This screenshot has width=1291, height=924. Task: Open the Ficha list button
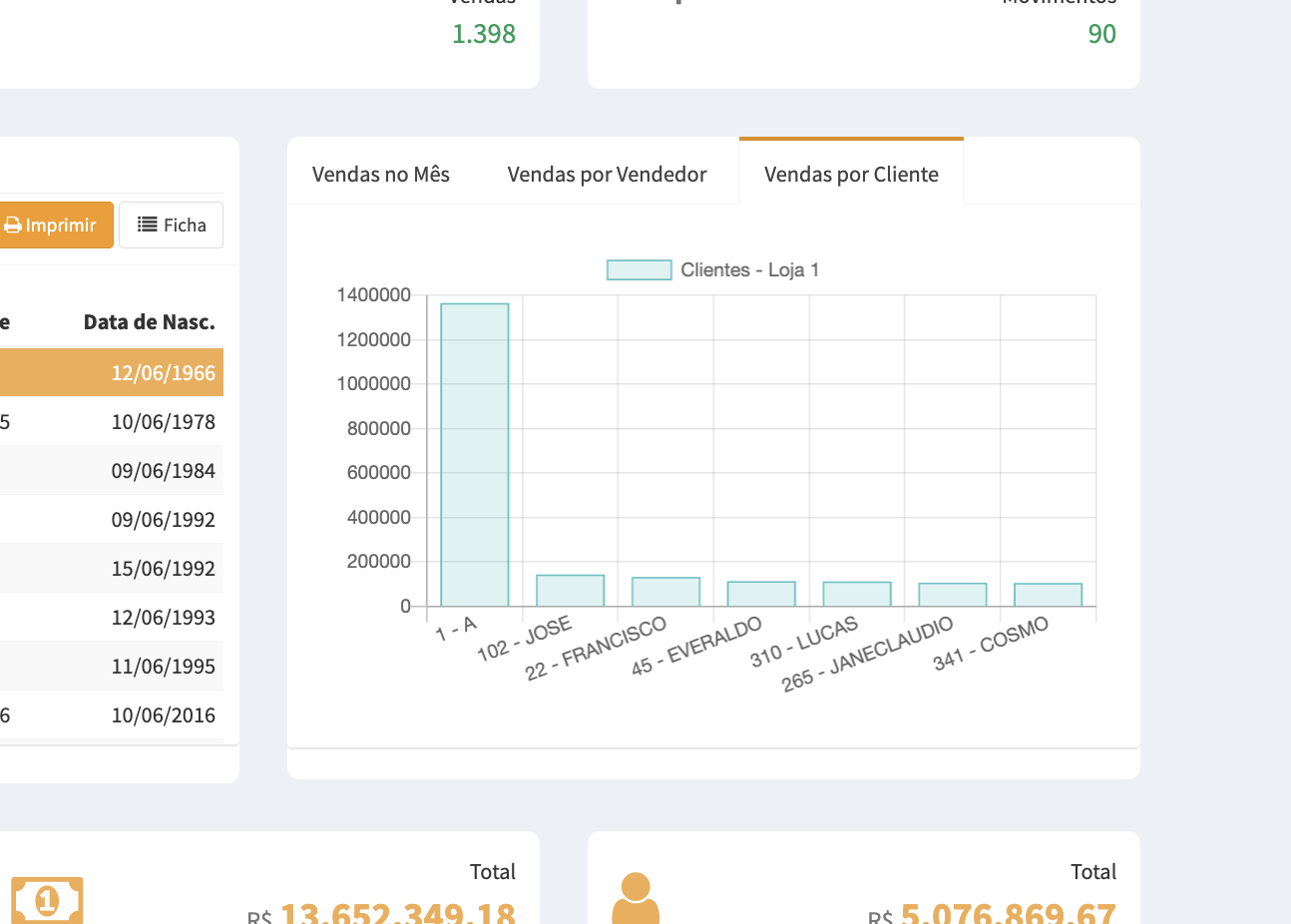pyautogui.click(x=171, y=226)
